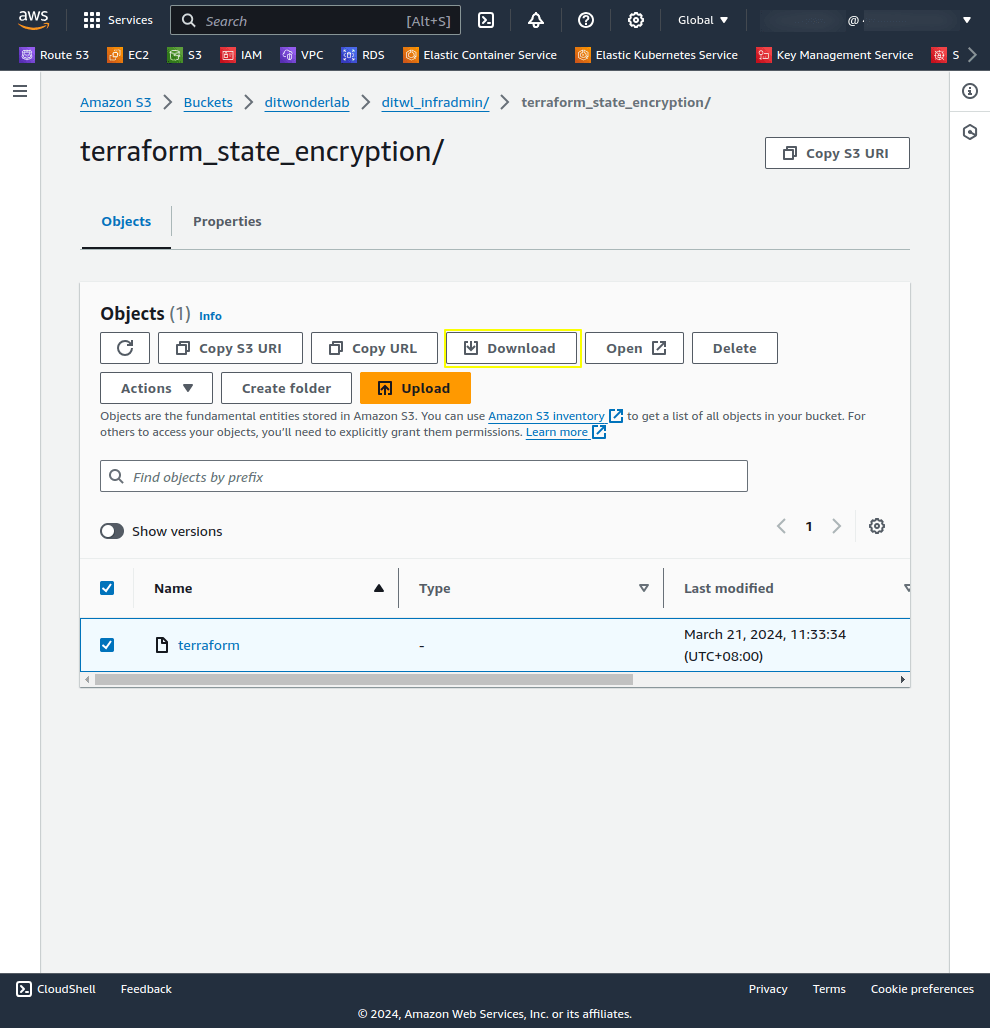Open the RDS service from favorites bar
Image resolution: width=990 pixels, height=1028 pixels.
point(362,55)
